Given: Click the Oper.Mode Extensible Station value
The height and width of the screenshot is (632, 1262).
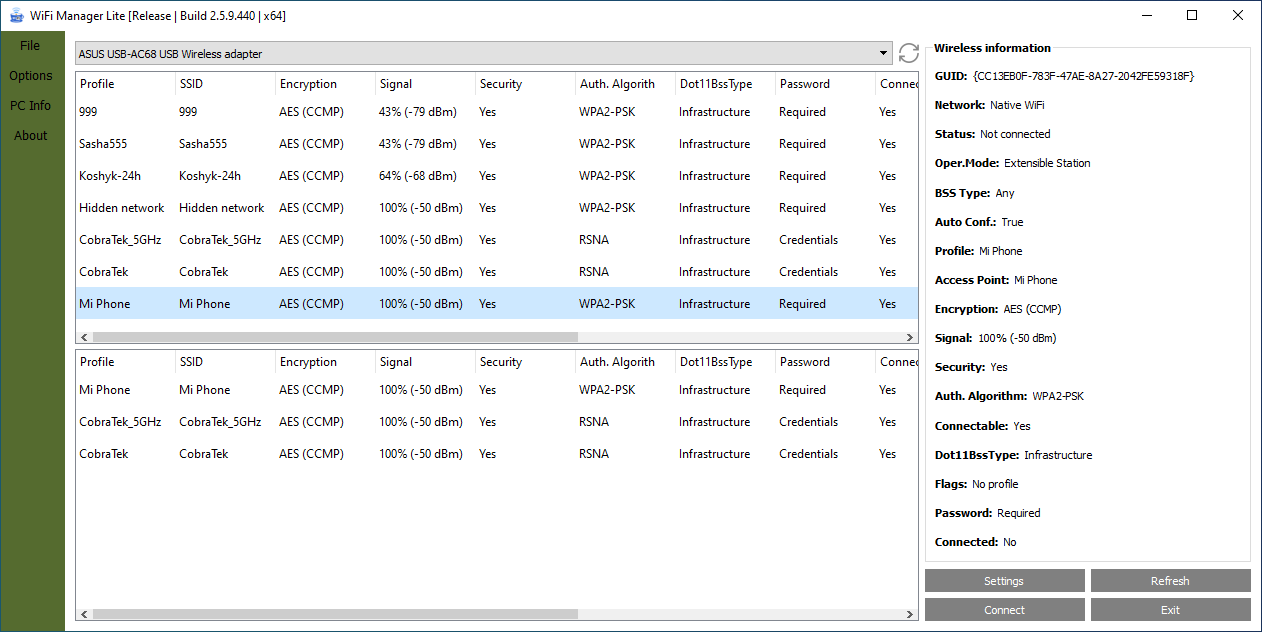Looking at the screenshot, I should (x=1047, y=163).
